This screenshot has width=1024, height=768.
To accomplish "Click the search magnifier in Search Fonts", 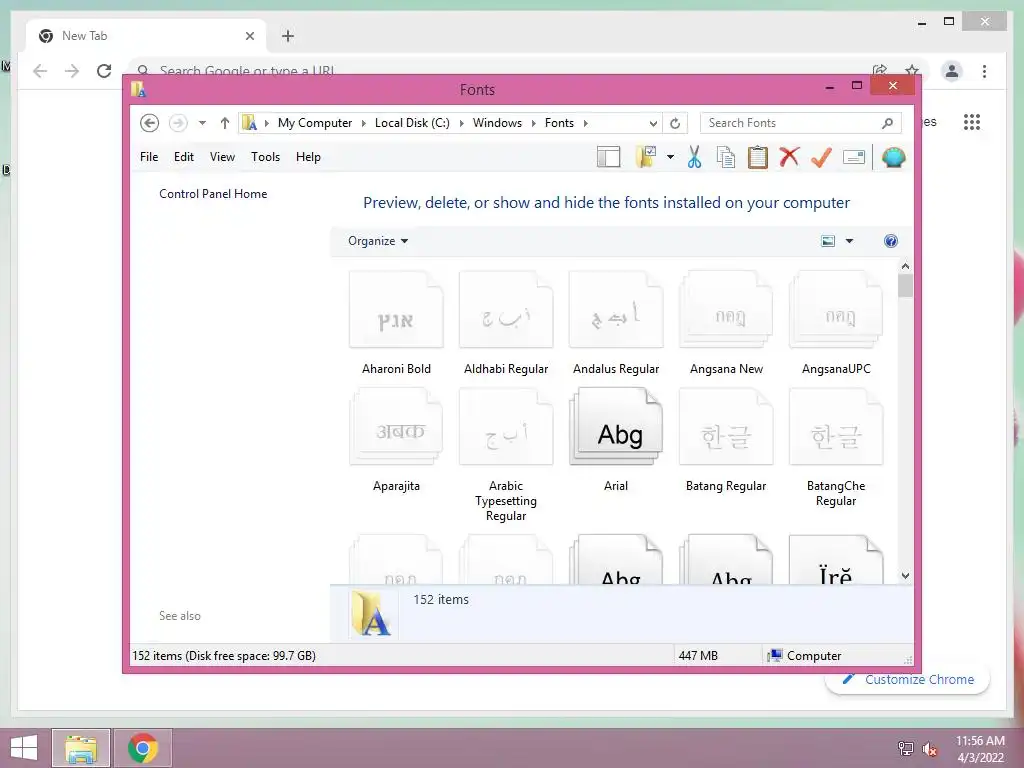I will pos(887,123).
